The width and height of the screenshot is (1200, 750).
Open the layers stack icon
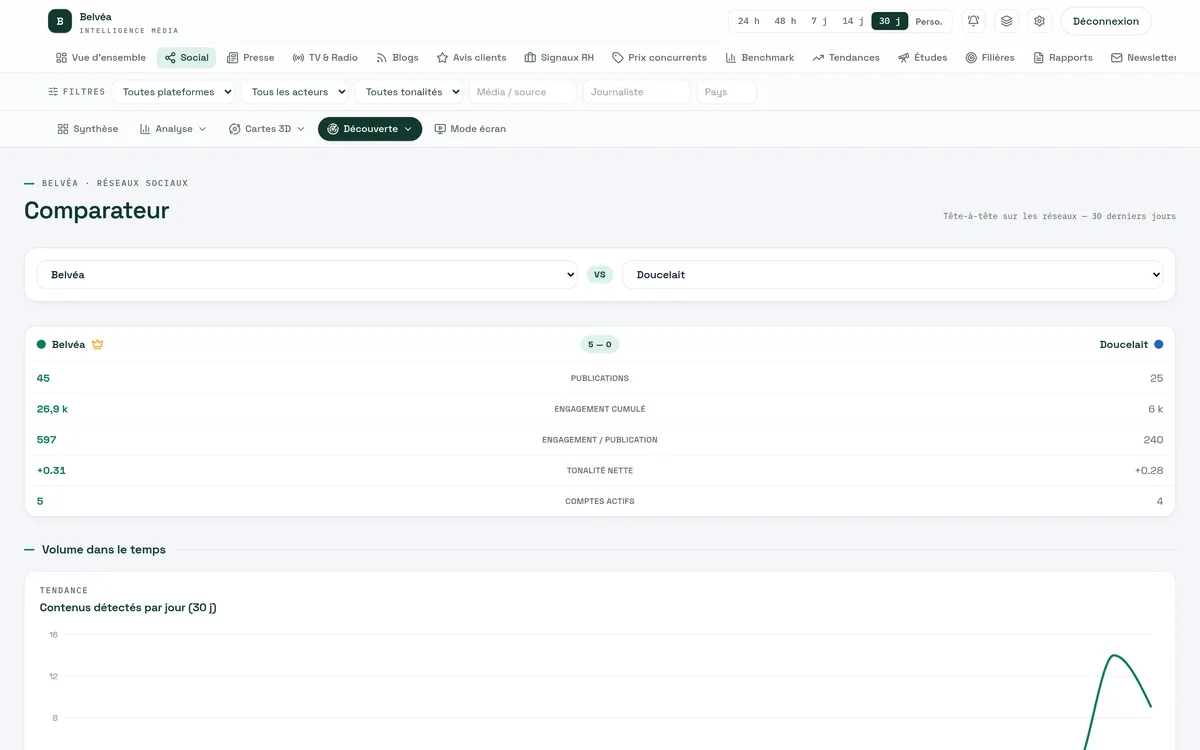click(x=1006, y=21)
